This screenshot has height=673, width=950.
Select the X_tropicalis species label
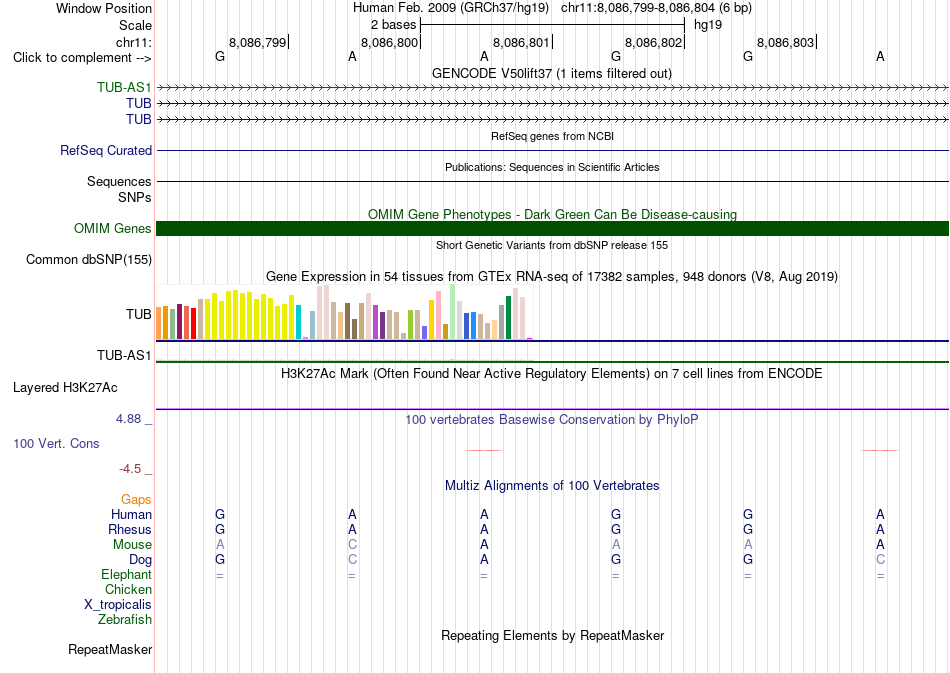point(118,605)
